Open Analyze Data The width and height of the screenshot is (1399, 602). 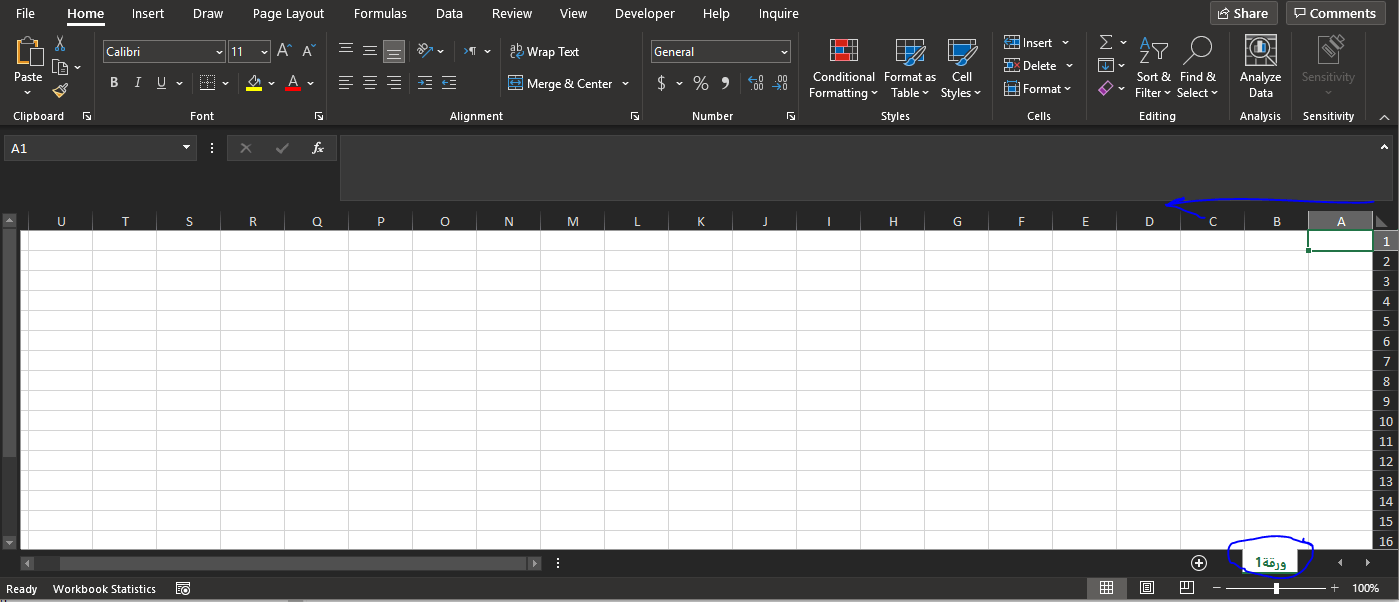1260,67
